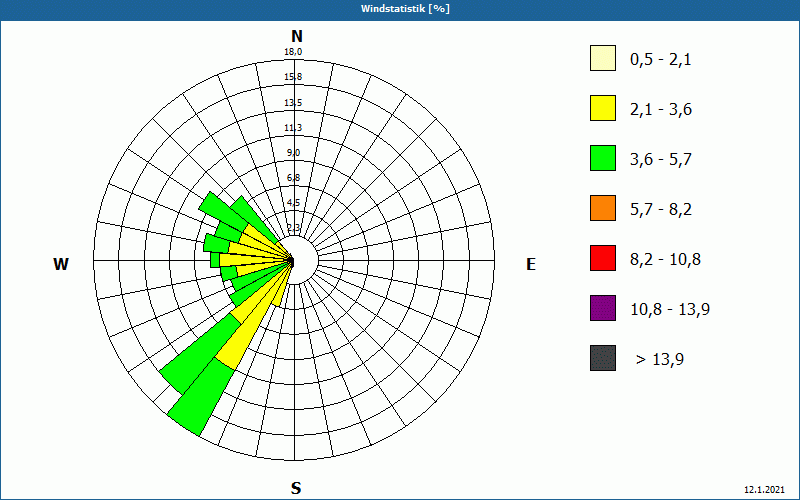Click the outermost green segment of the longest southwest bar
Viewport: 800px width, 500px height.
(x=202, y=397)
